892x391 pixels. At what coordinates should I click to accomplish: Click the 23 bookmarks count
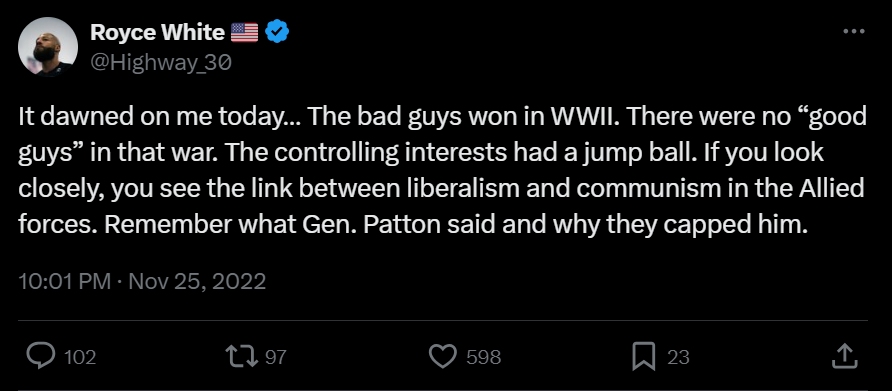click(x=678, y=357)
